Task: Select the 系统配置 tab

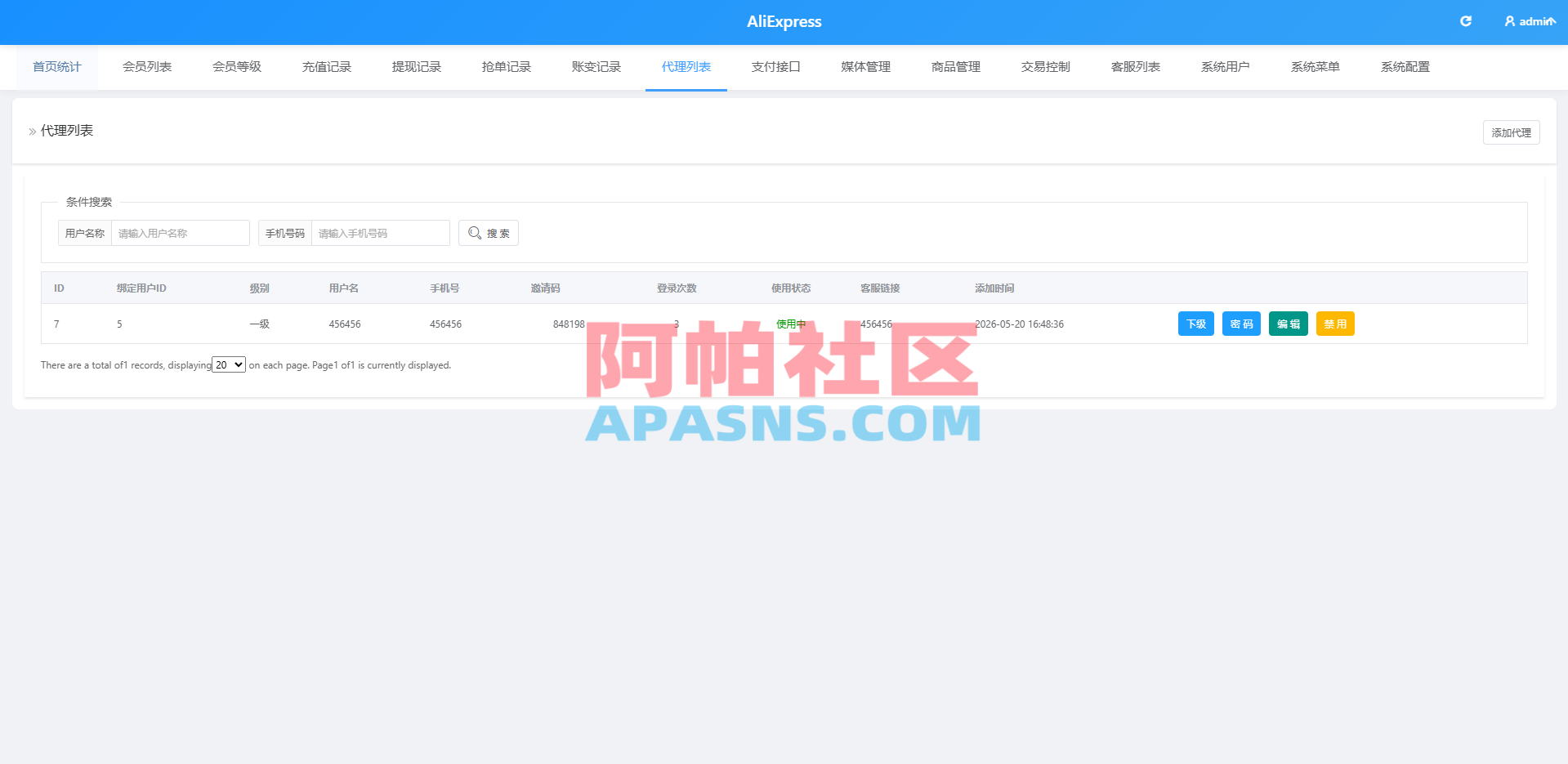Action: click(1405, 67)
